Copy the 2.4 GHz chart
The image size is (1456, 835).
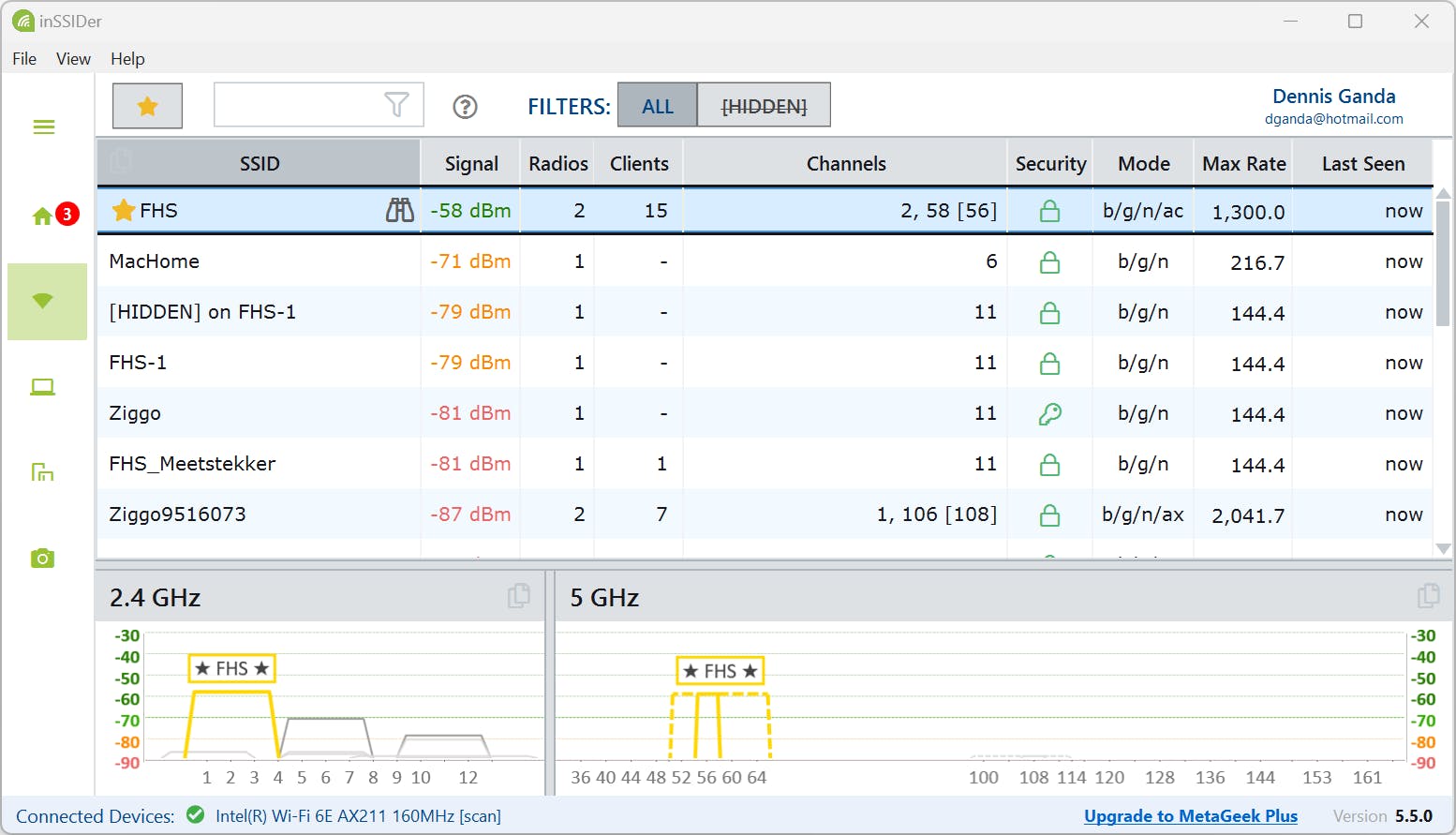[x=518, y=596]
